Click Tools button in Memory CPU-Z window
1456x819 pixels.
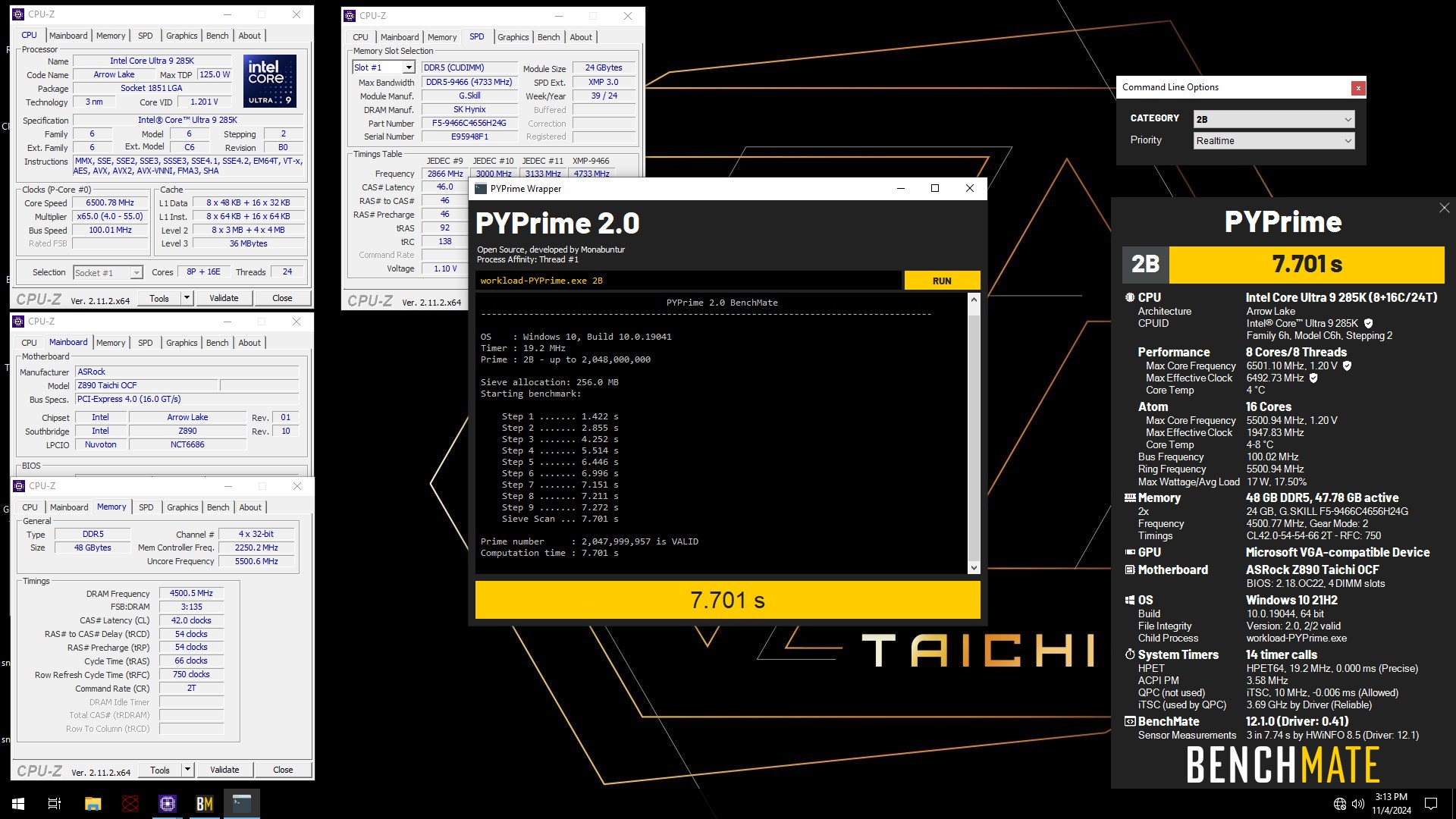(160, 770)
